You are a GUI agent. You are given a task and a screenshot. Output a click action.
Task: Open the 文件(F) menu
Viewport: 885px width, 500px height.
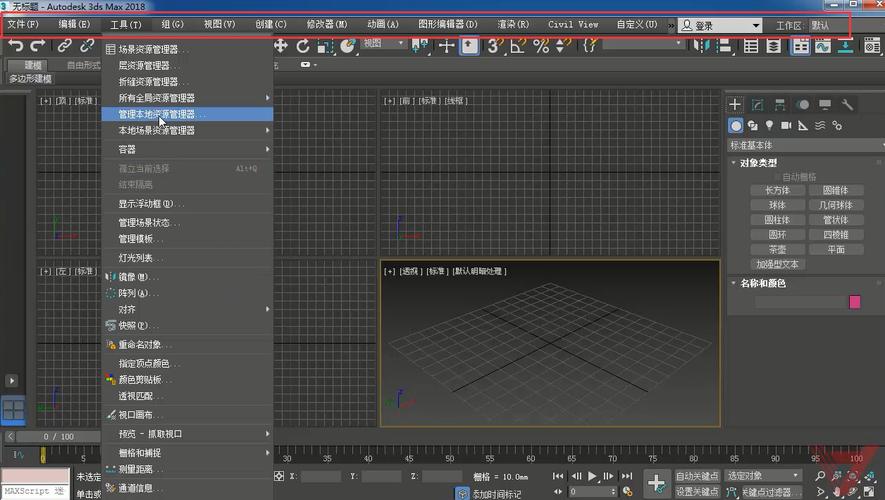click(23, 24)
